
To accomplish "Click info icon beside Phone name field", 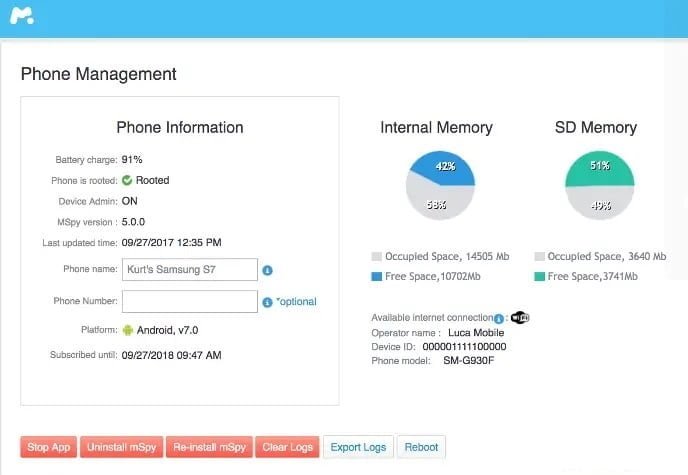I will tap(267, 270).
